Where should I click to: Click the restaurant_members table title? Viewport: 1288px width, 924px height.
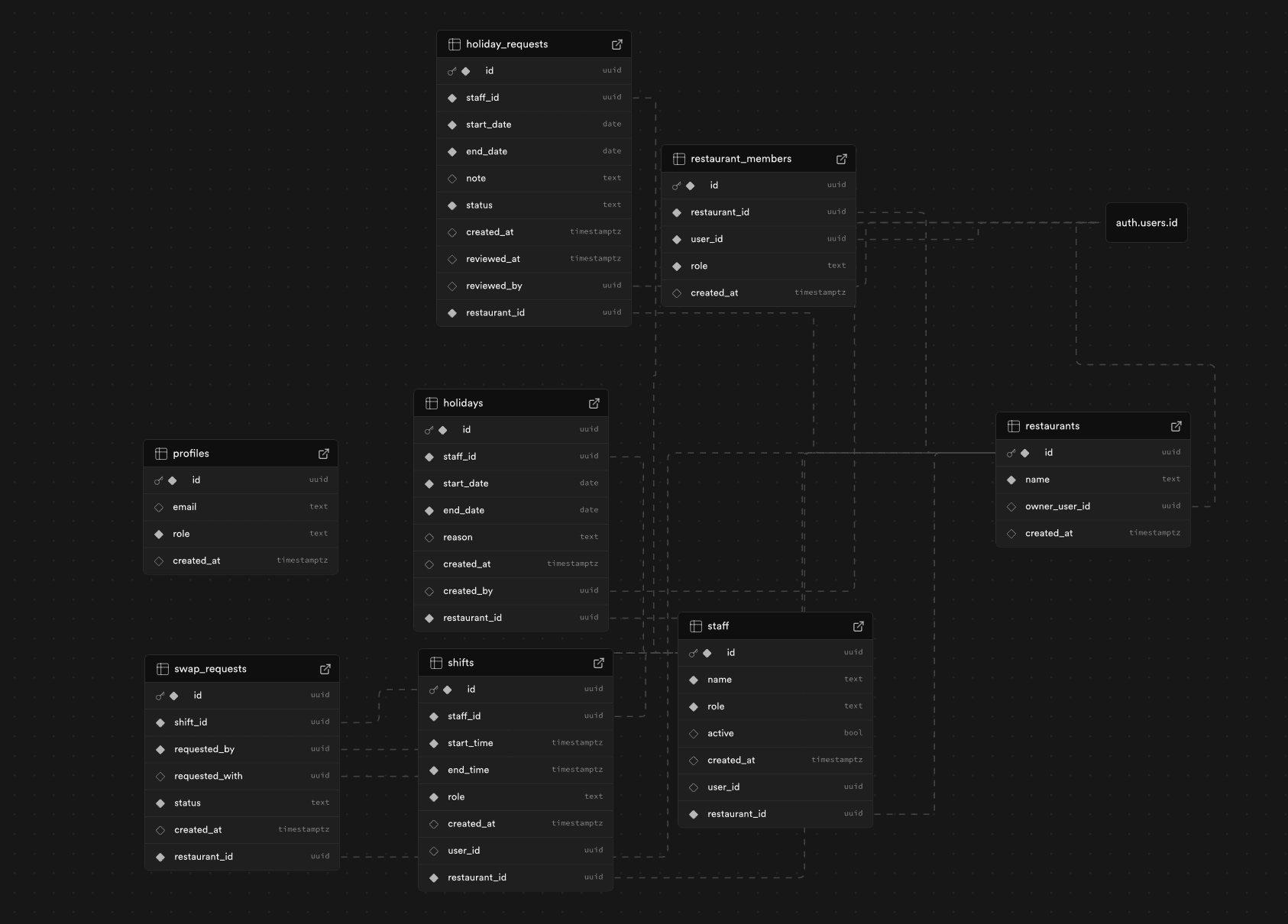741,158
